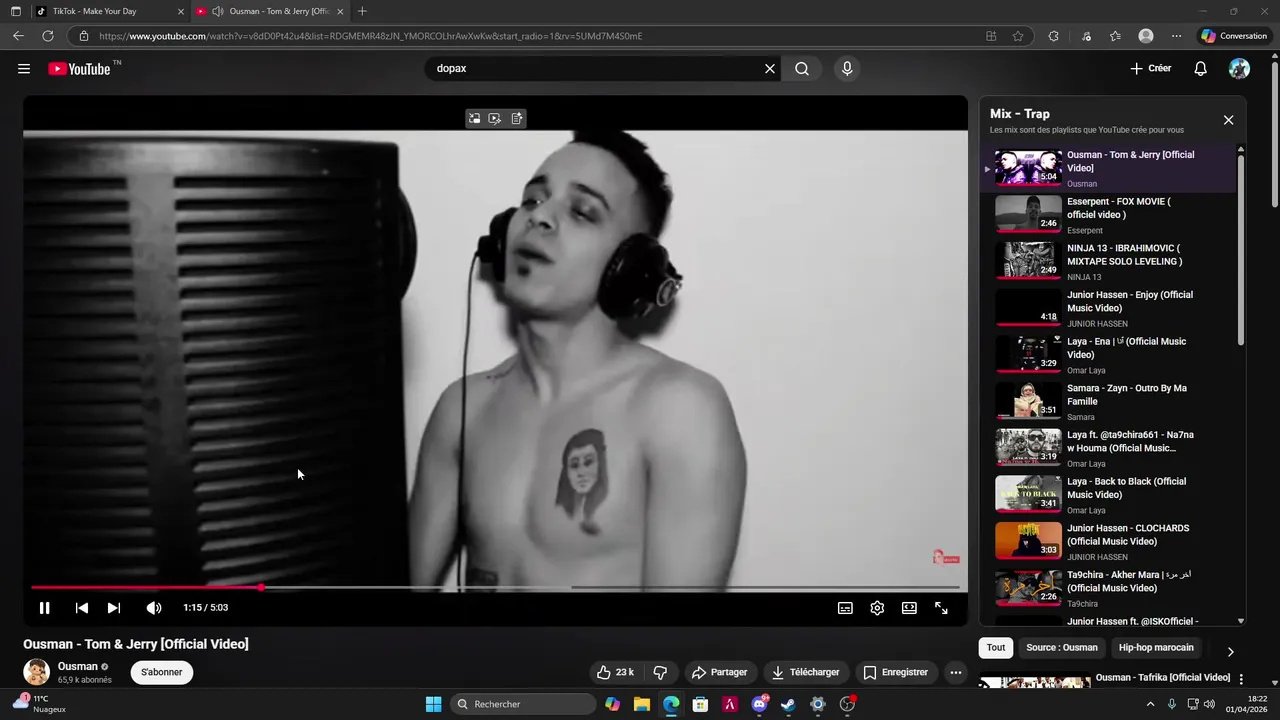Click the red playhead scrubber dot
Image resolution: width=1280 pixels, height=720 pixels.
261,587
